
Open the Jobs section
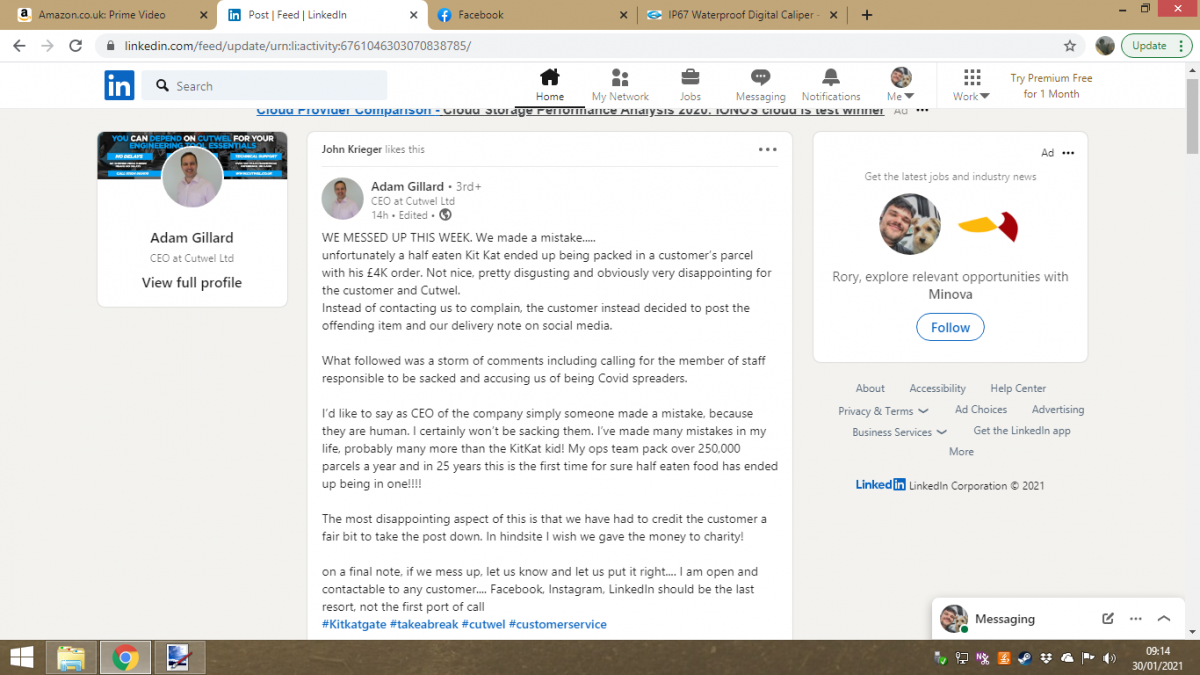tap(690, 85)
